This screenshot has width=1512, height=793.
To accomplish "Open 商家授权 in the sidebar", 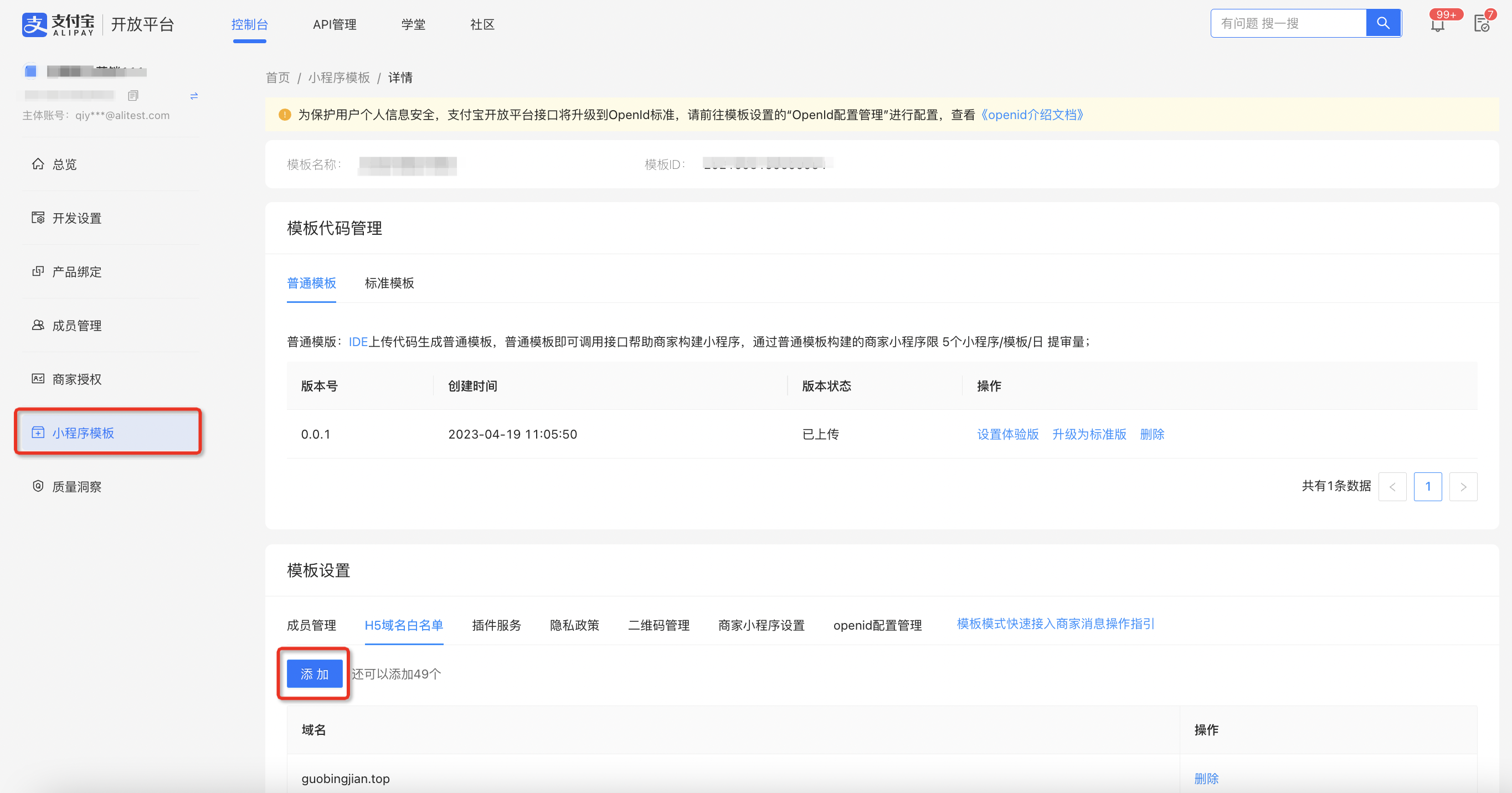I will (76, 379).
